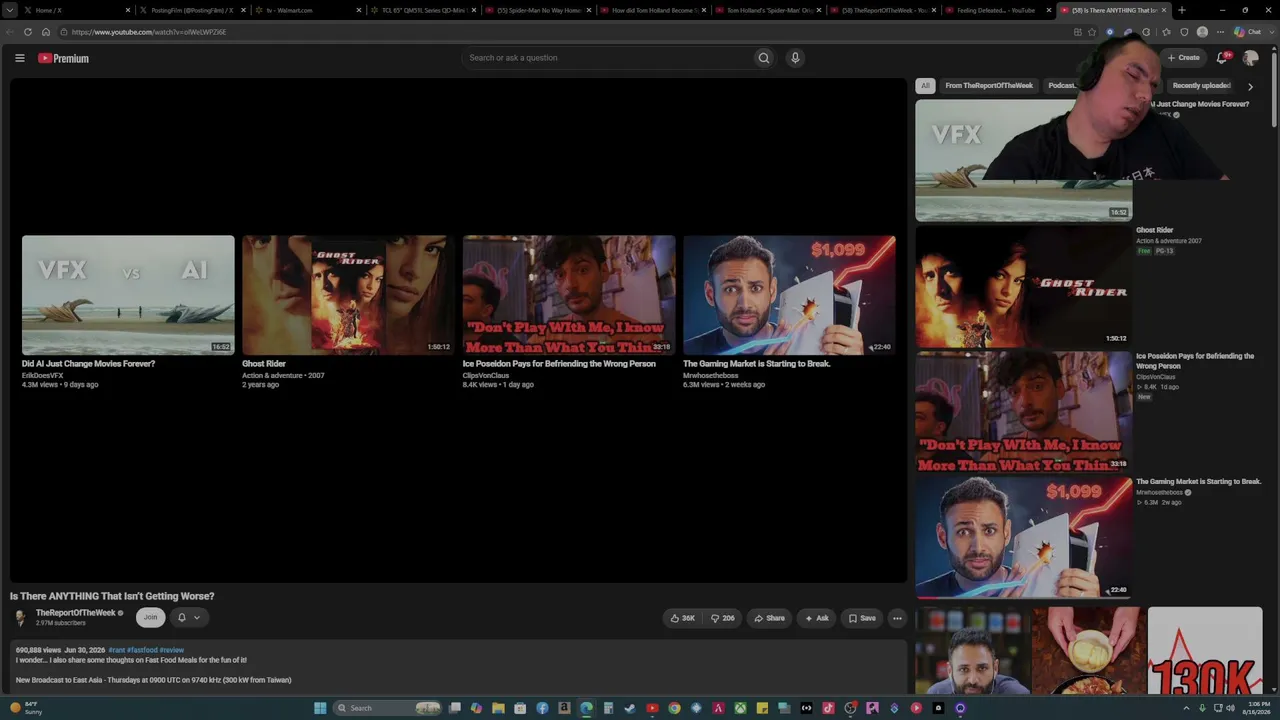Open volume control in system tray
The image size is (1280, 720).
coord(1230,708)
